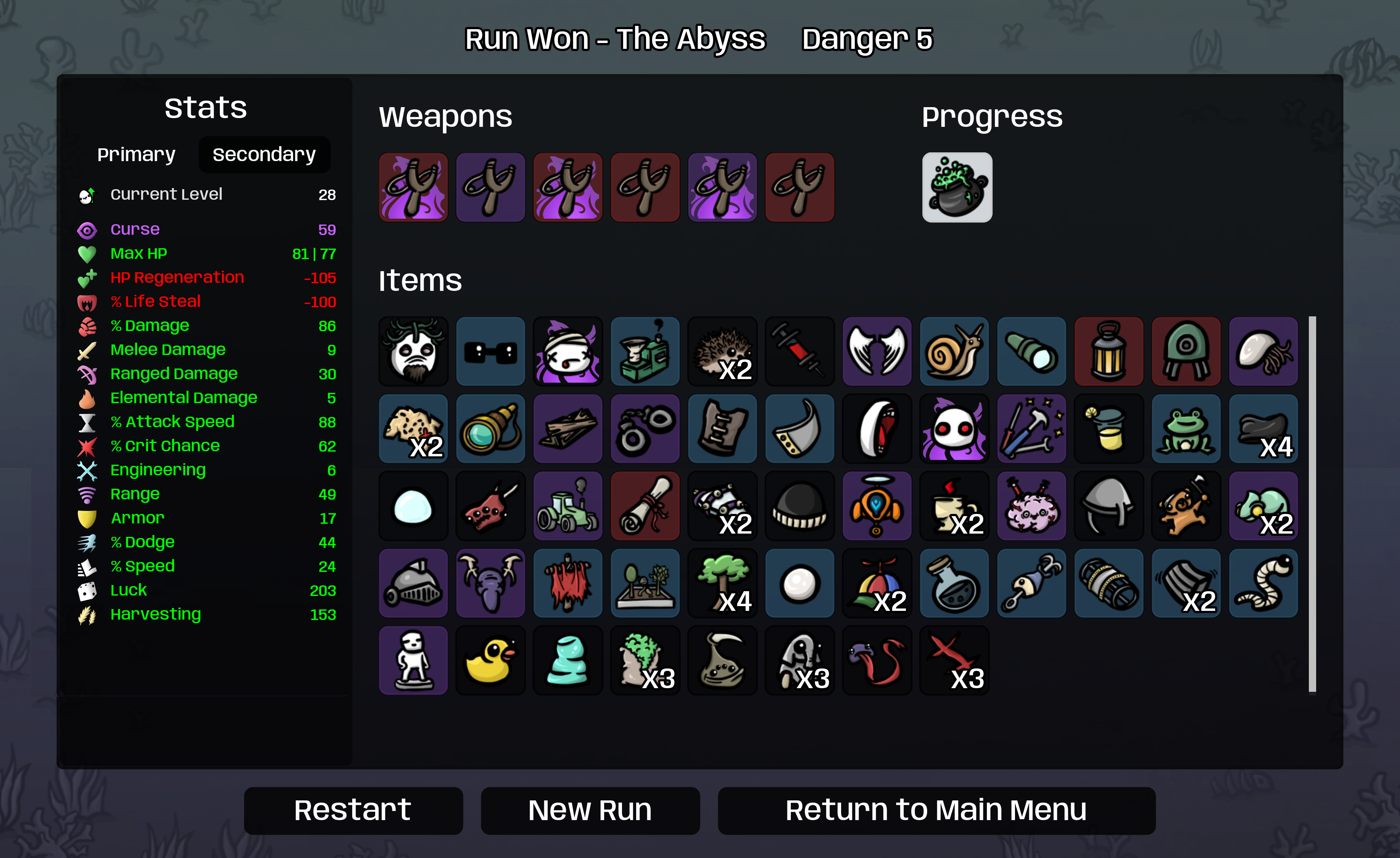Select the snail item icon
Screen dimensions: 1400x858
954,351
